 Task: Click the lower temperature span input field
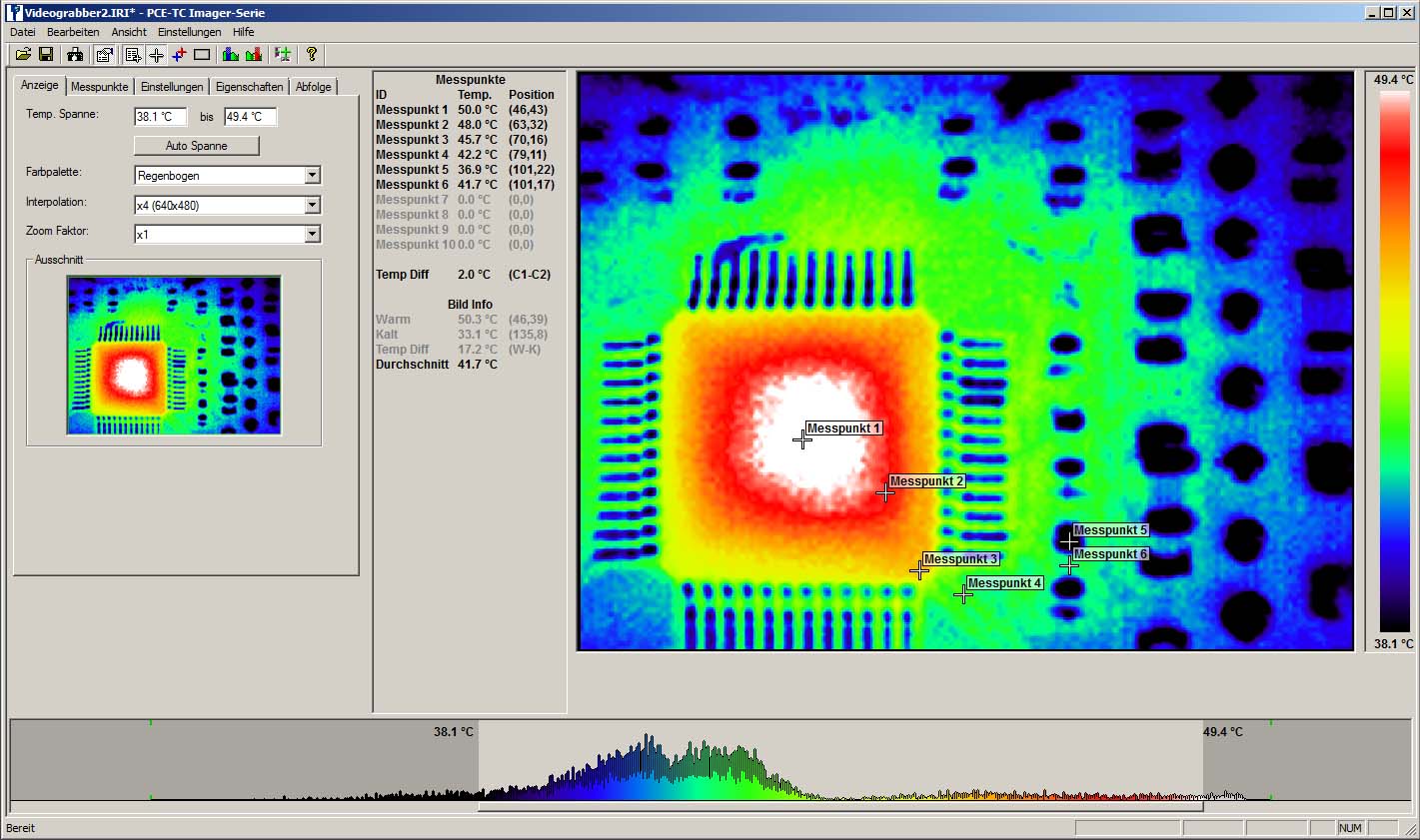click(x=160, y=117)
